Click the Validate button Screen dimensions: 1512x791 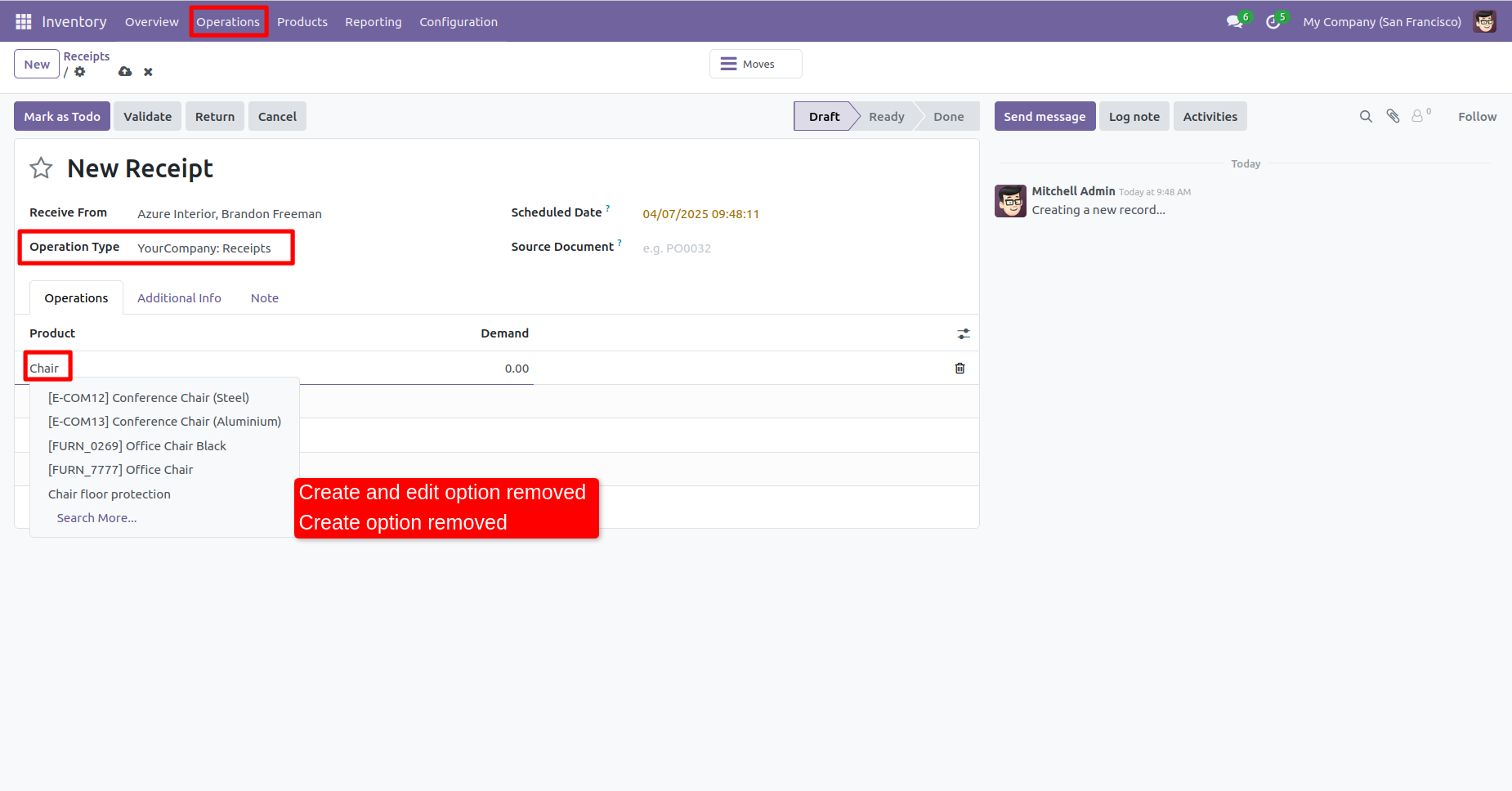click(x=148, y=117)
